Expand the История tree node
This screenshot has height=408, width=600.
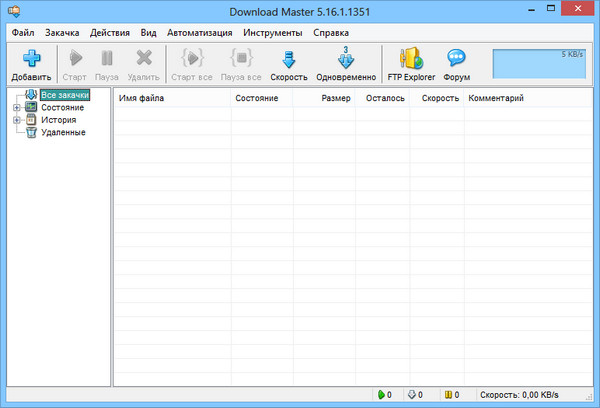click(16, 120)
